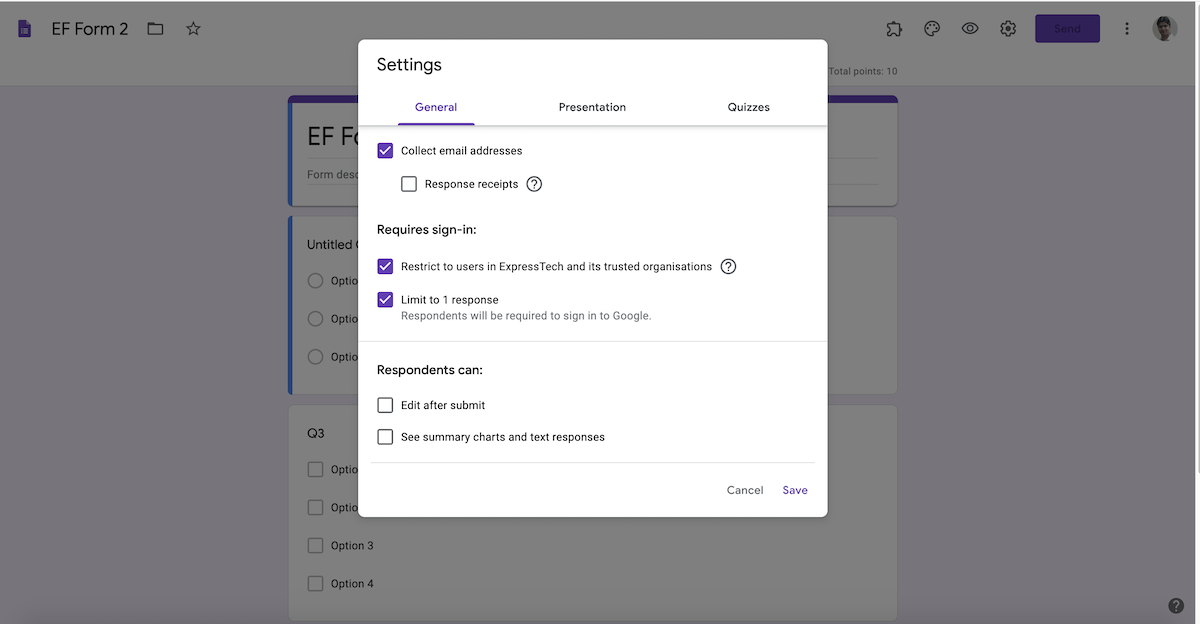Open the Quizzes tab
Viewport: 1200px width, 624px height.
pos(748,107)
